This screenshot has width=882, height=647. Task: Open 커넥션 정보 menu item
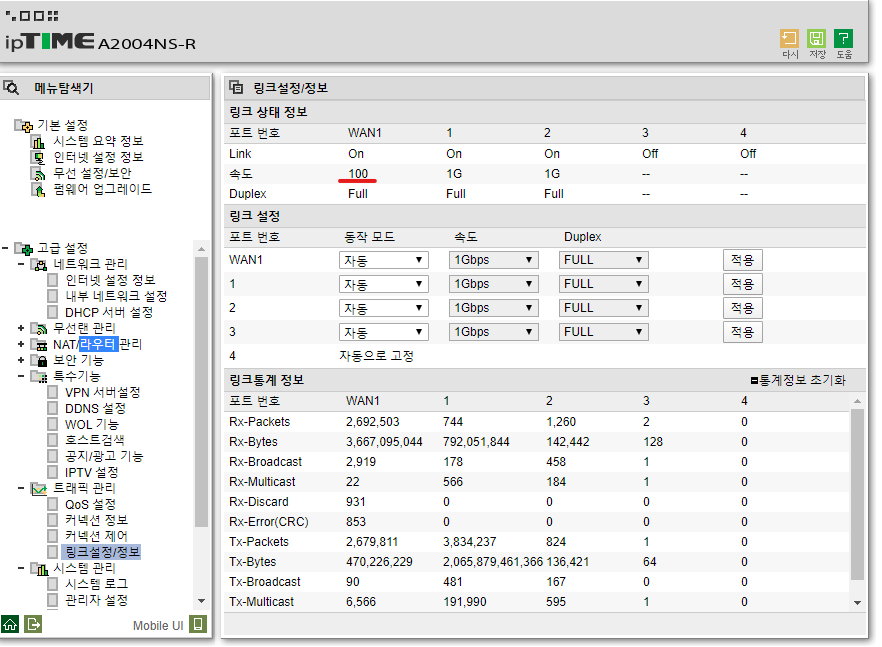point(96,520)
